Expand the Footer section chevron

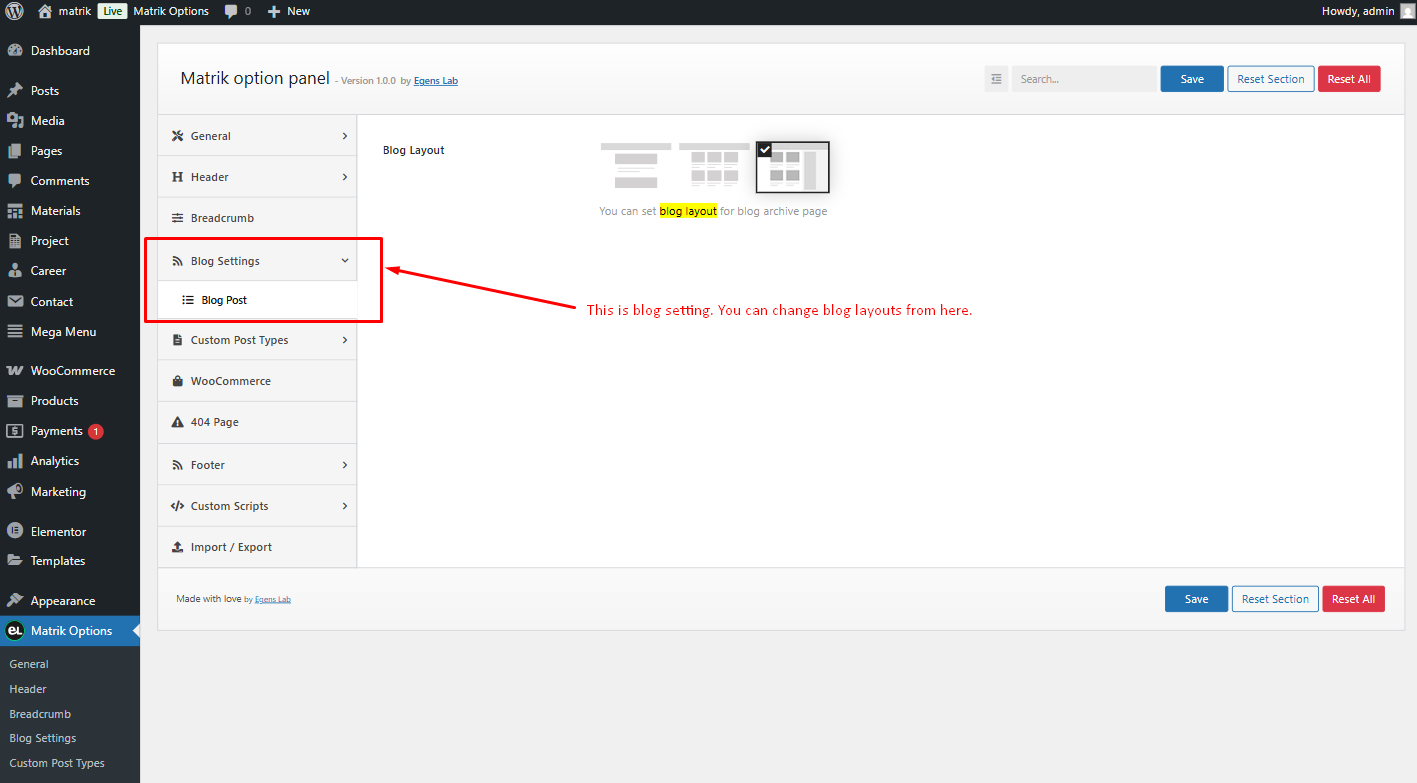345,465
